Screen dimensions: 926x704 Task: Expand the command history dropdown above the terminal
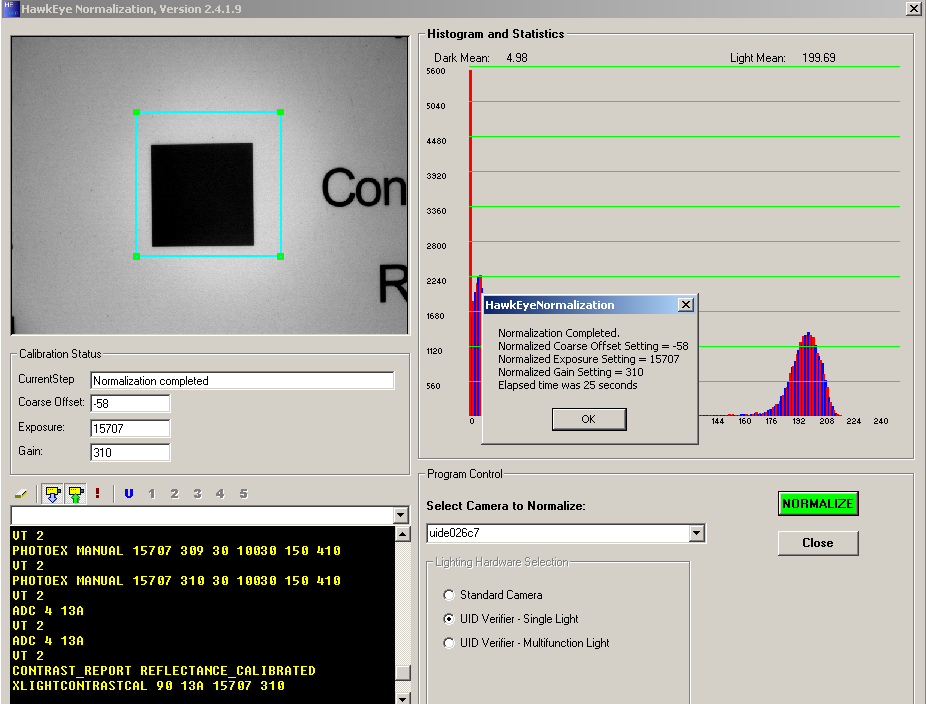403,515
